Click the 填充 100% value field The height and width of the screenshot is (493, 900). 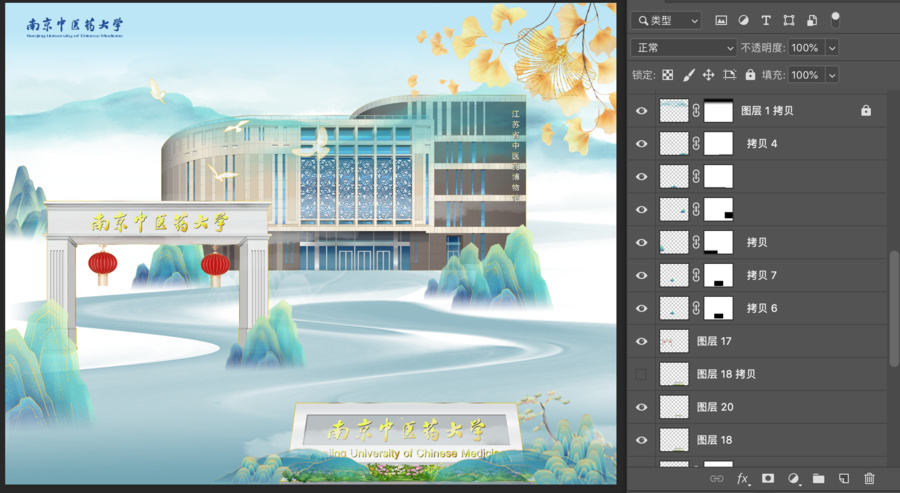806,75
